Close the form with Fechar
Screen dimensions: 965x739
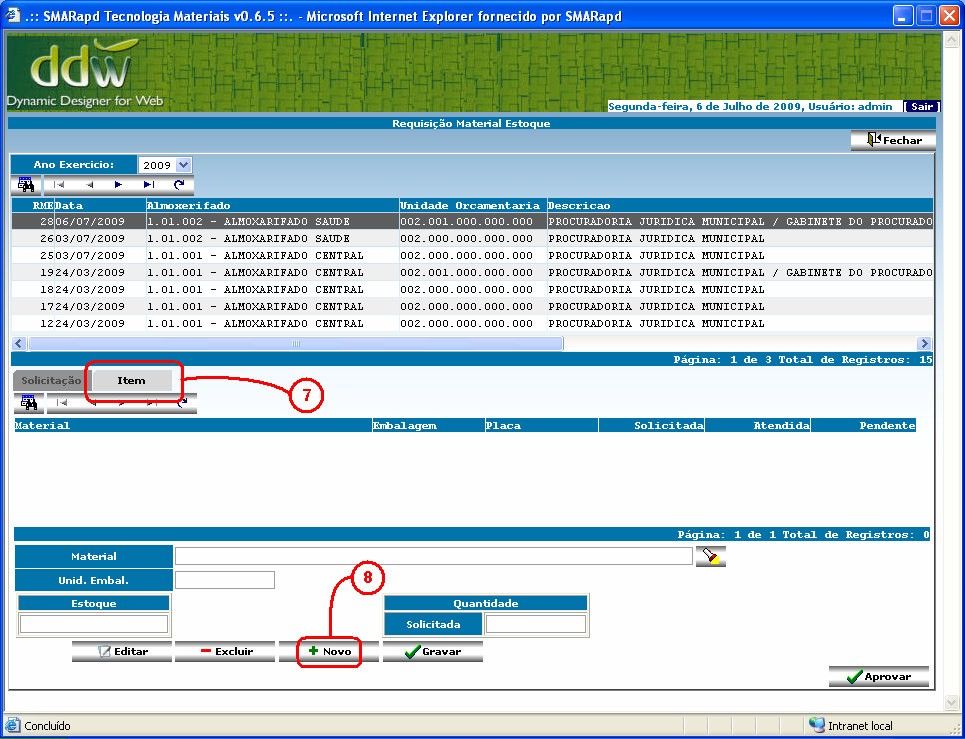893,140
